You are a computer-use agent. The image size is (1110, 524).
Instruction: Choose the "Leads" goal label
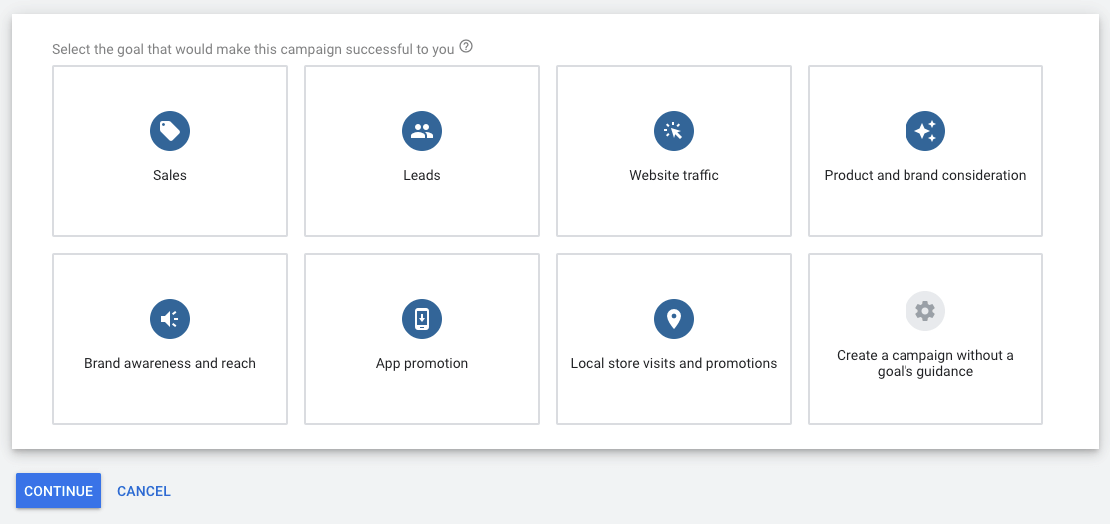[x=422, y=175]
